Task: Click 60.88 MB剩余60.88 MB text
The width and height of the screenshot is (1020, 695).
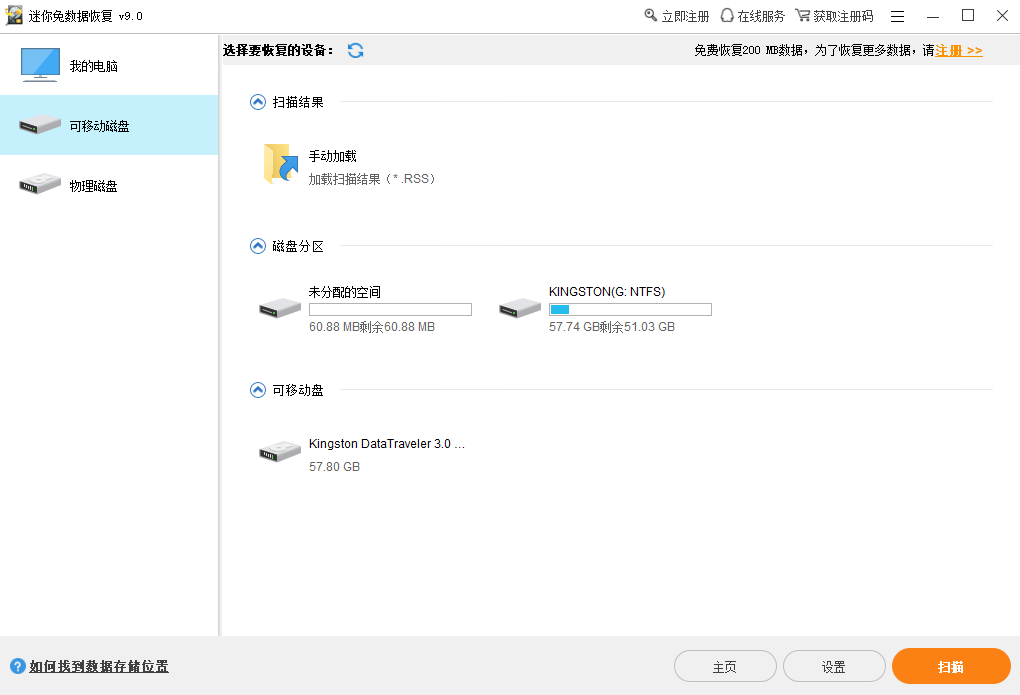Action: click(371, 327)
